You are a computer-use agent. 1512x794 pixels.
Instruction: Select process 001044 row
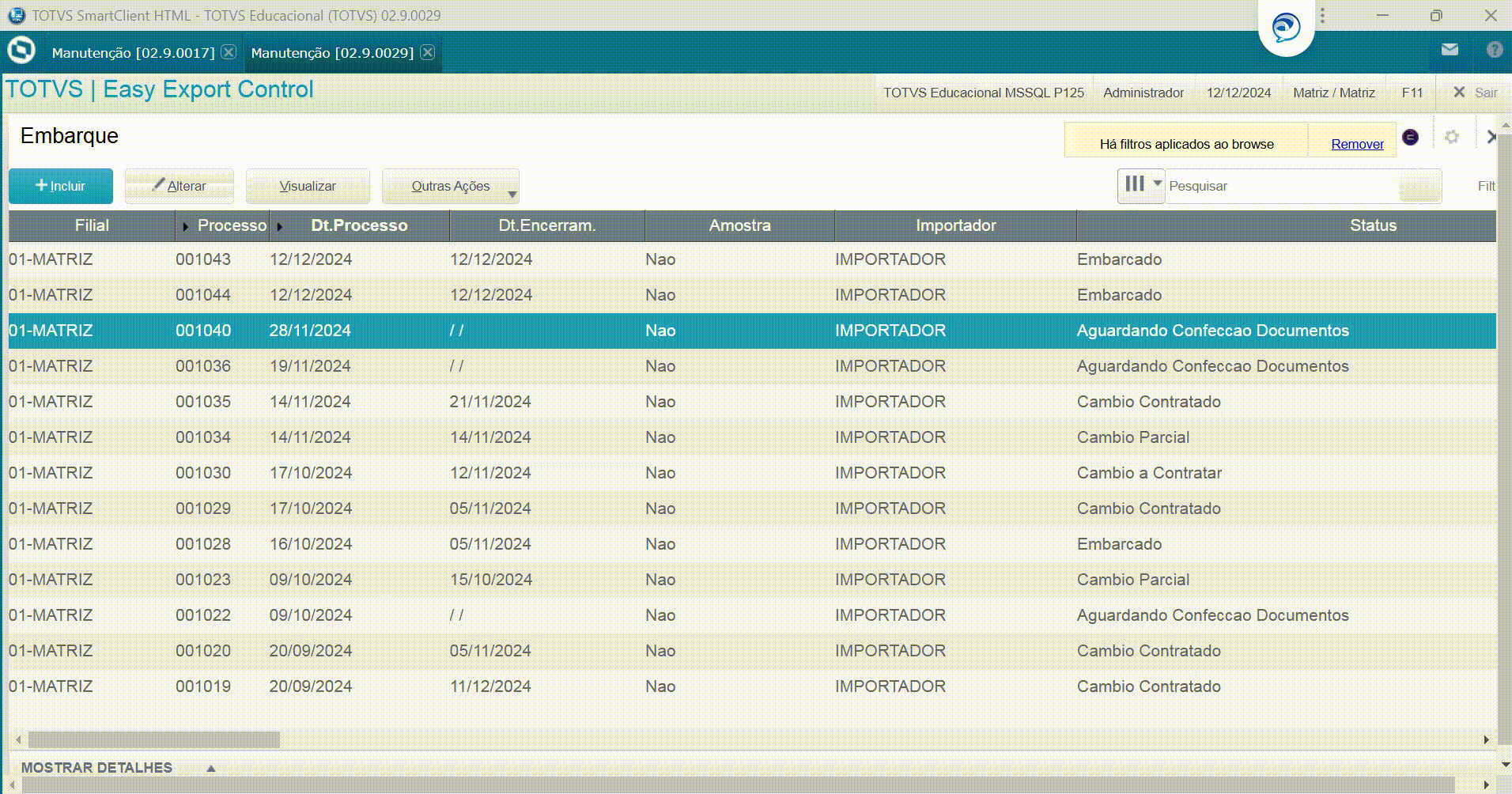(752, 295)
